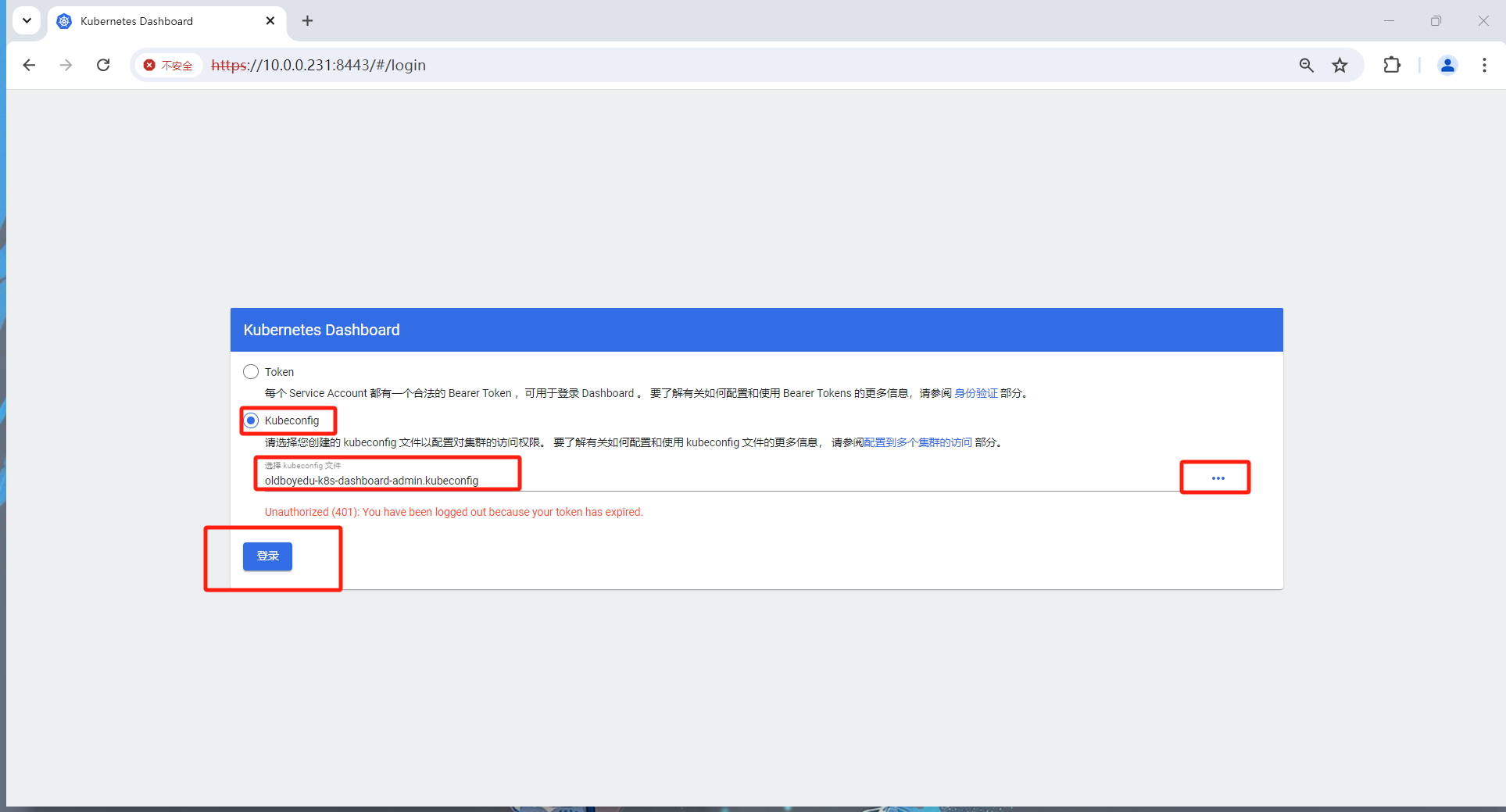1506x812 pixels.
Task: Open the tab search dropdown arrow
Action: [27, 21]
